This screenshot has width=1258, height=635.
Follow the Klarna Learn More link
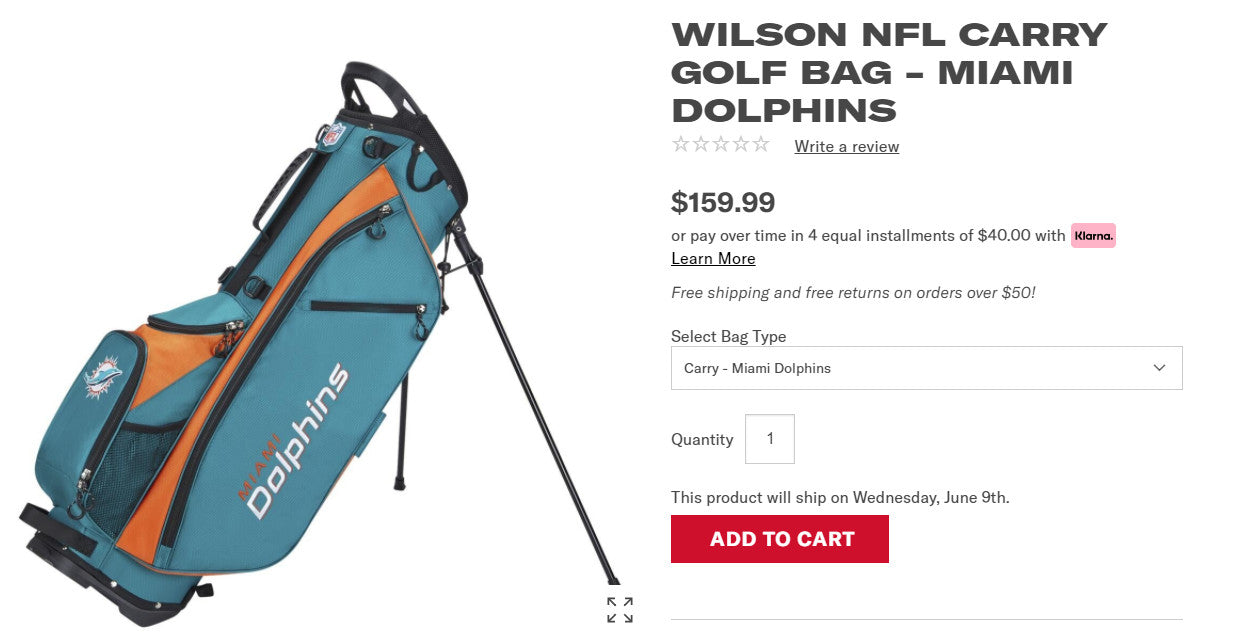713,258
